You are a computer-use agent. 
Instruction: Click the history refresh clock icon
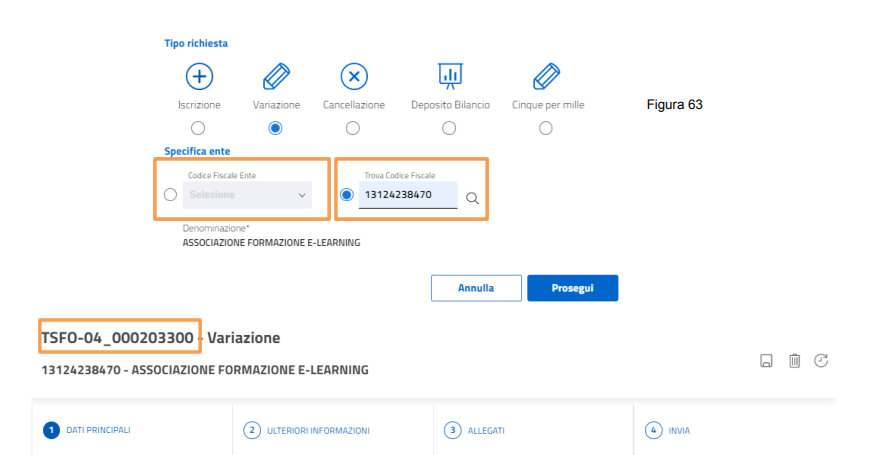coord(821,360)
